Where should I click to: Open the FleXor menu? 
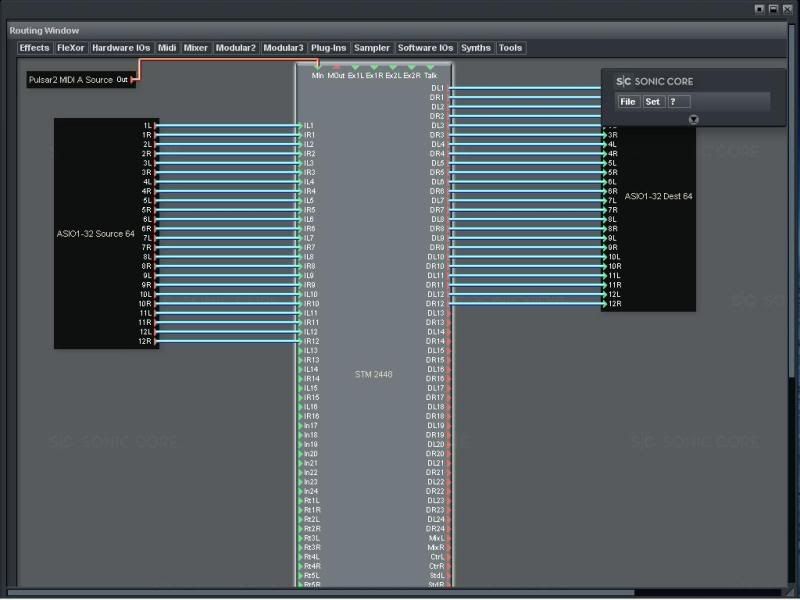tap(70, 48)
